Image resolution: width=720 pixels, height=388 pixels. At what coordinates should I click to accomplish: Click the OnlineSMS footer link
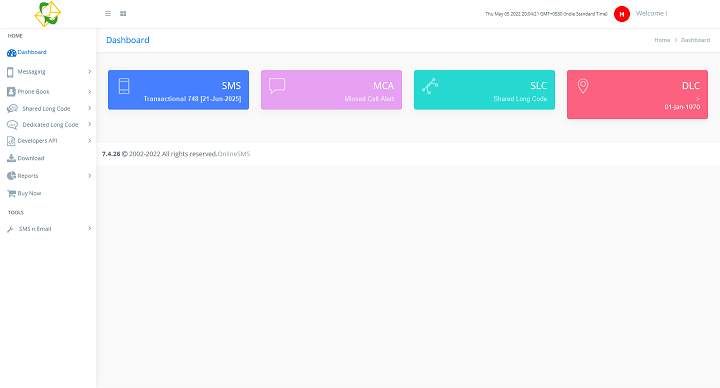coord(234,154)
